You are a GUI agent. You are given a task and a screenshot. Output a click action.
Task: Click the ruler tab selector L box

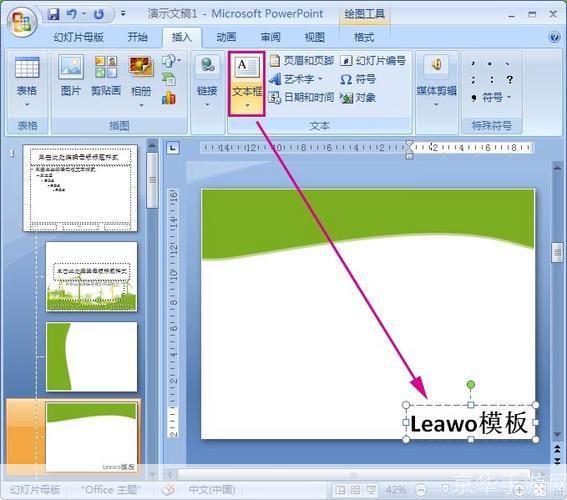pos(173,148)
